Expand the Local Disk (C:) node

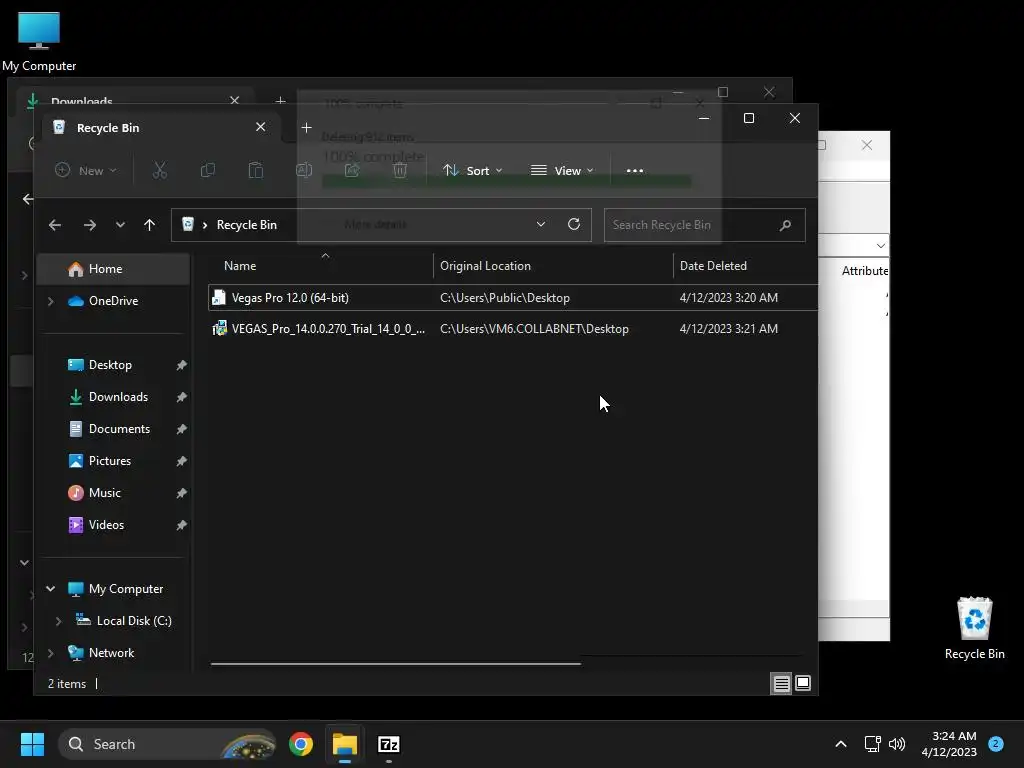tap(58, 621)
